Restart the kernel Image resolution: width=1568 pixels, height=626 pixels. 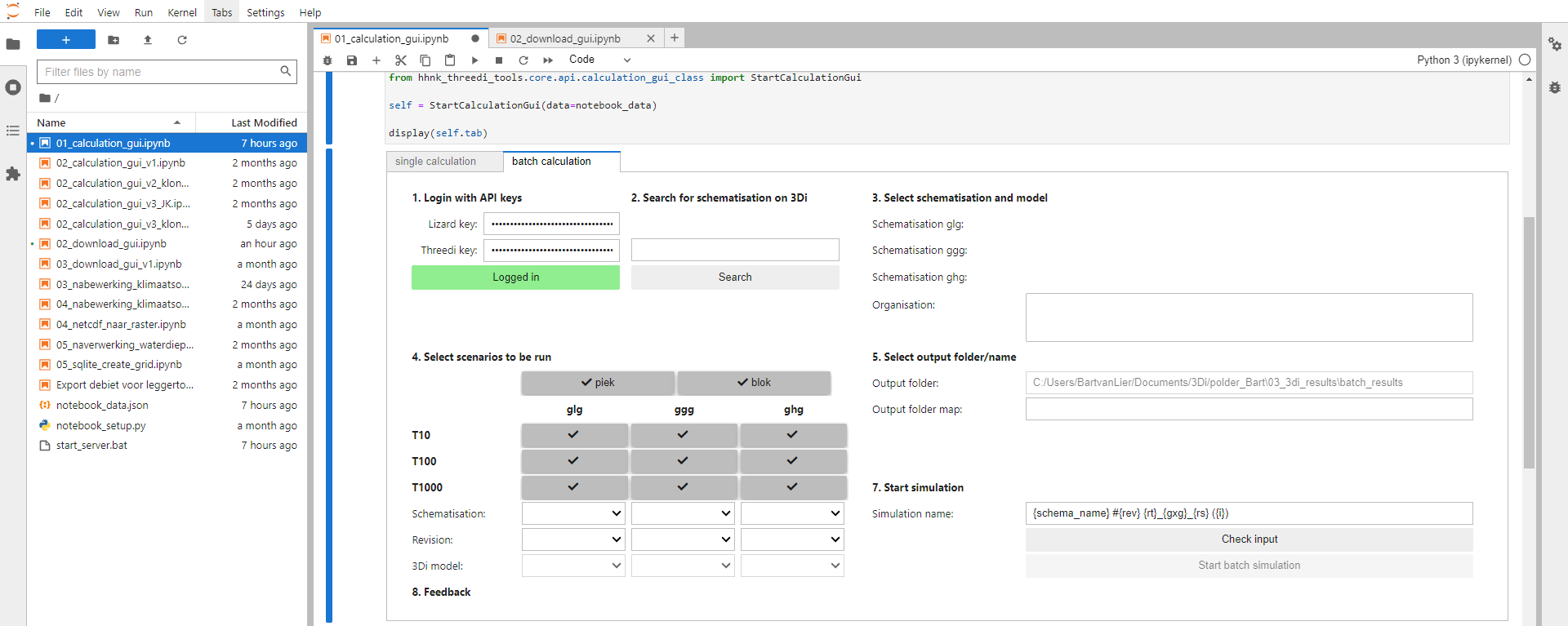coord(523,60)
